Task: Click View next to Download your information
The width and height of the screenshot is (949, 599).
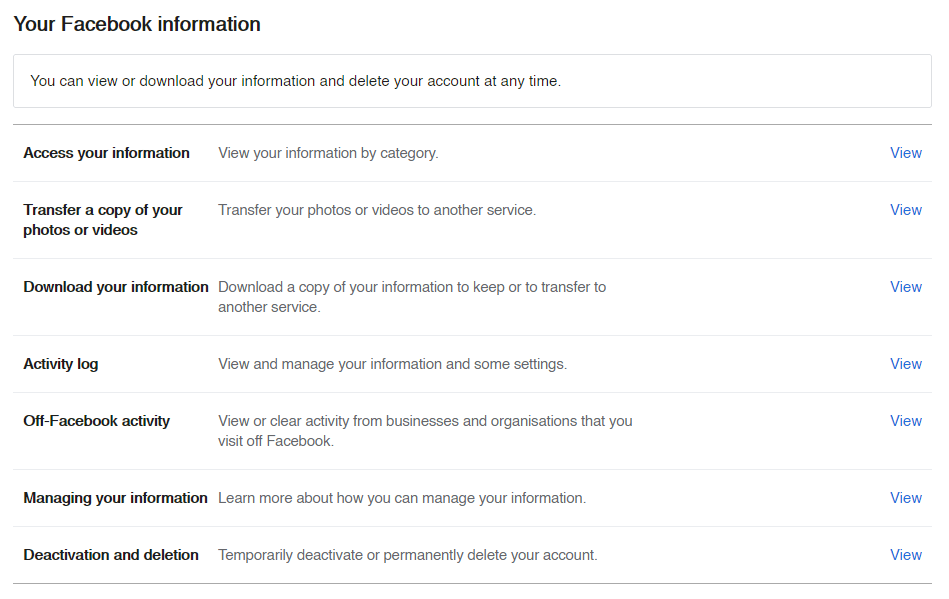Action: (905, 287)
